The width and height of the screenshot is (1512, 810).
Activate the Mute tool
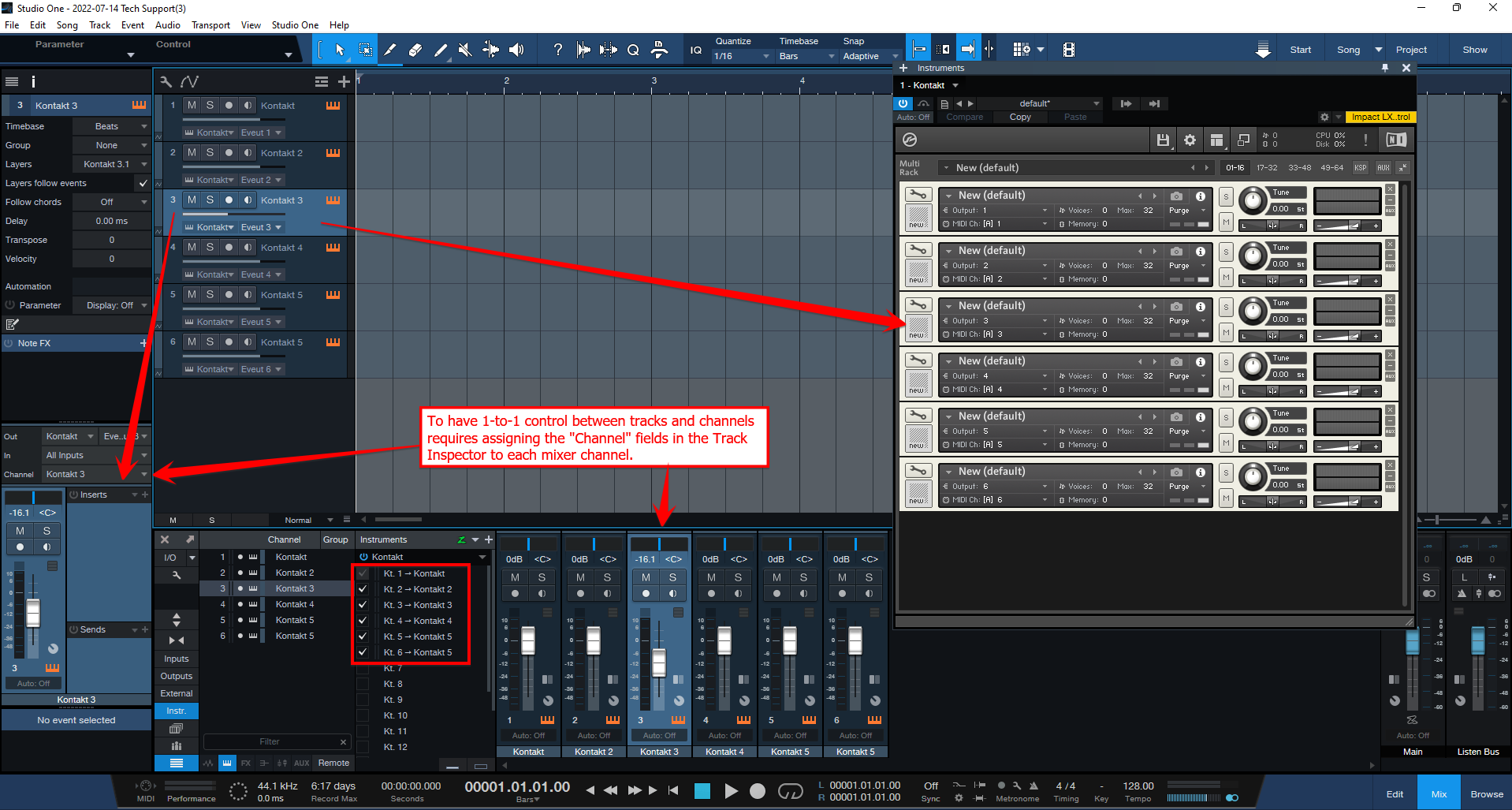(x=465, y=49)
